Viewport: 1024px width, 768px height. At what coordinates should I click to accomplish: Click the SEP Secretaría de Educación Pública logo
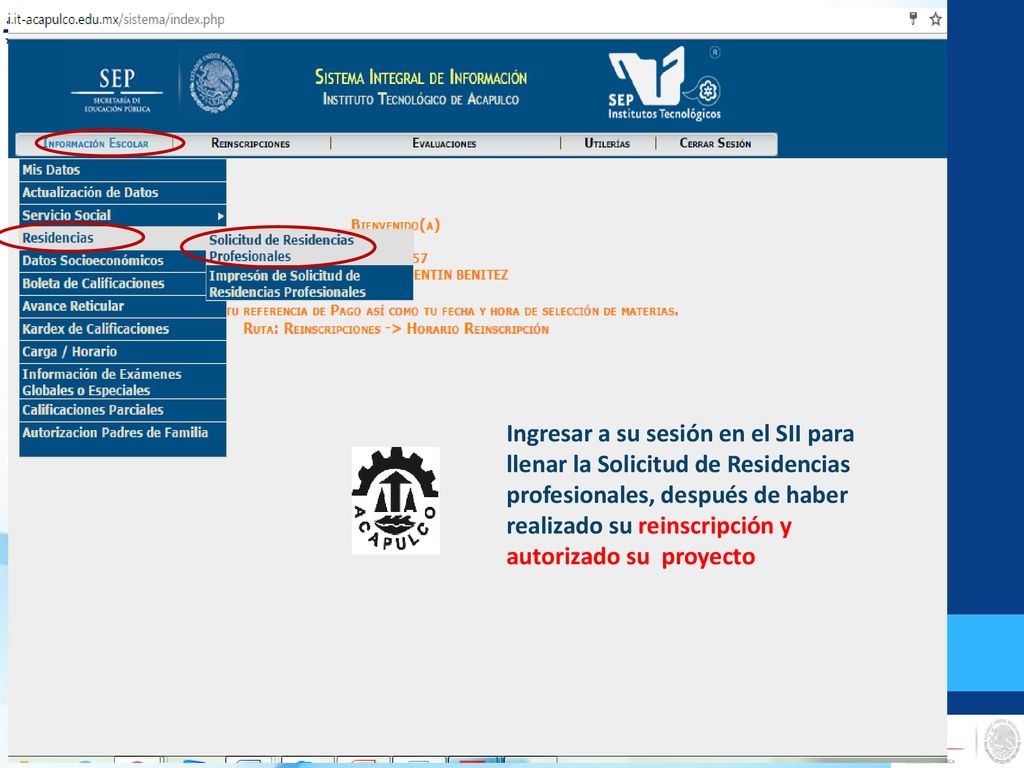coord(117,90)
